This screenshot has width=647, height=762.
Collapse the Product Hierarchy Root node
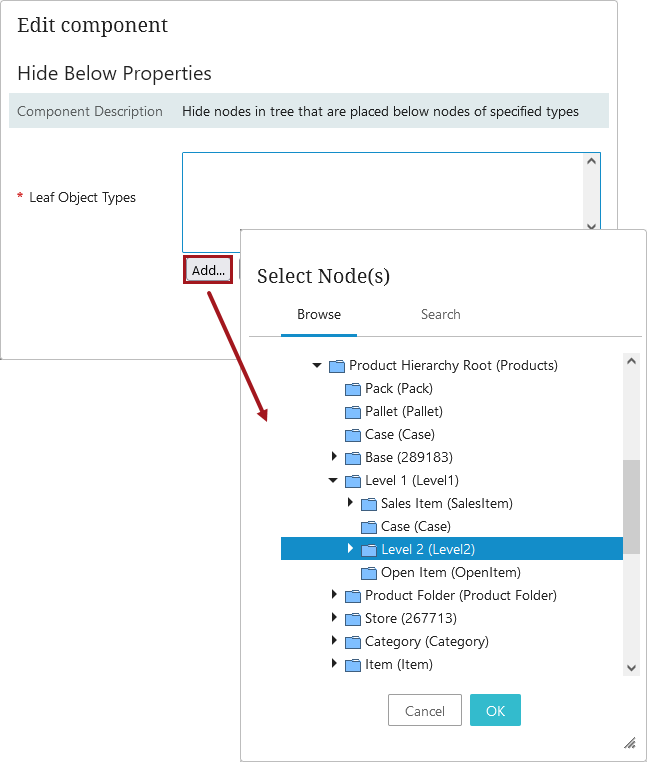coord(318,366)
